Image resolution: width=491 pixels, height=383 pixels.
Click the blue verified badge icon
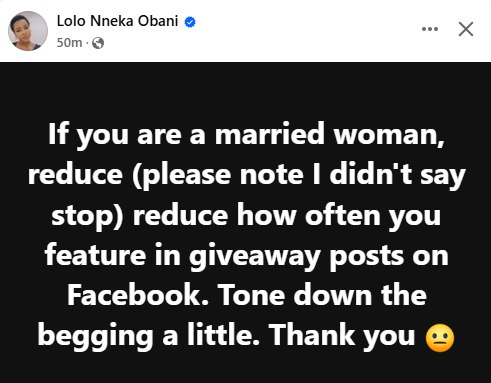click(190, 22)
